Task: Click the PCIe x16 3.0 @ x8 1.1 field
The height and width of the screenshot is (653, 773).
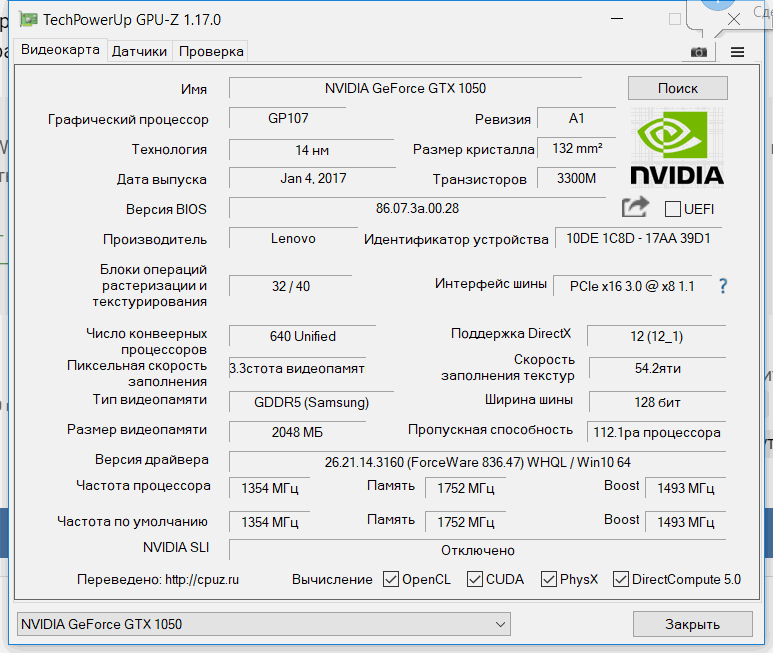Action: (632, 286)
